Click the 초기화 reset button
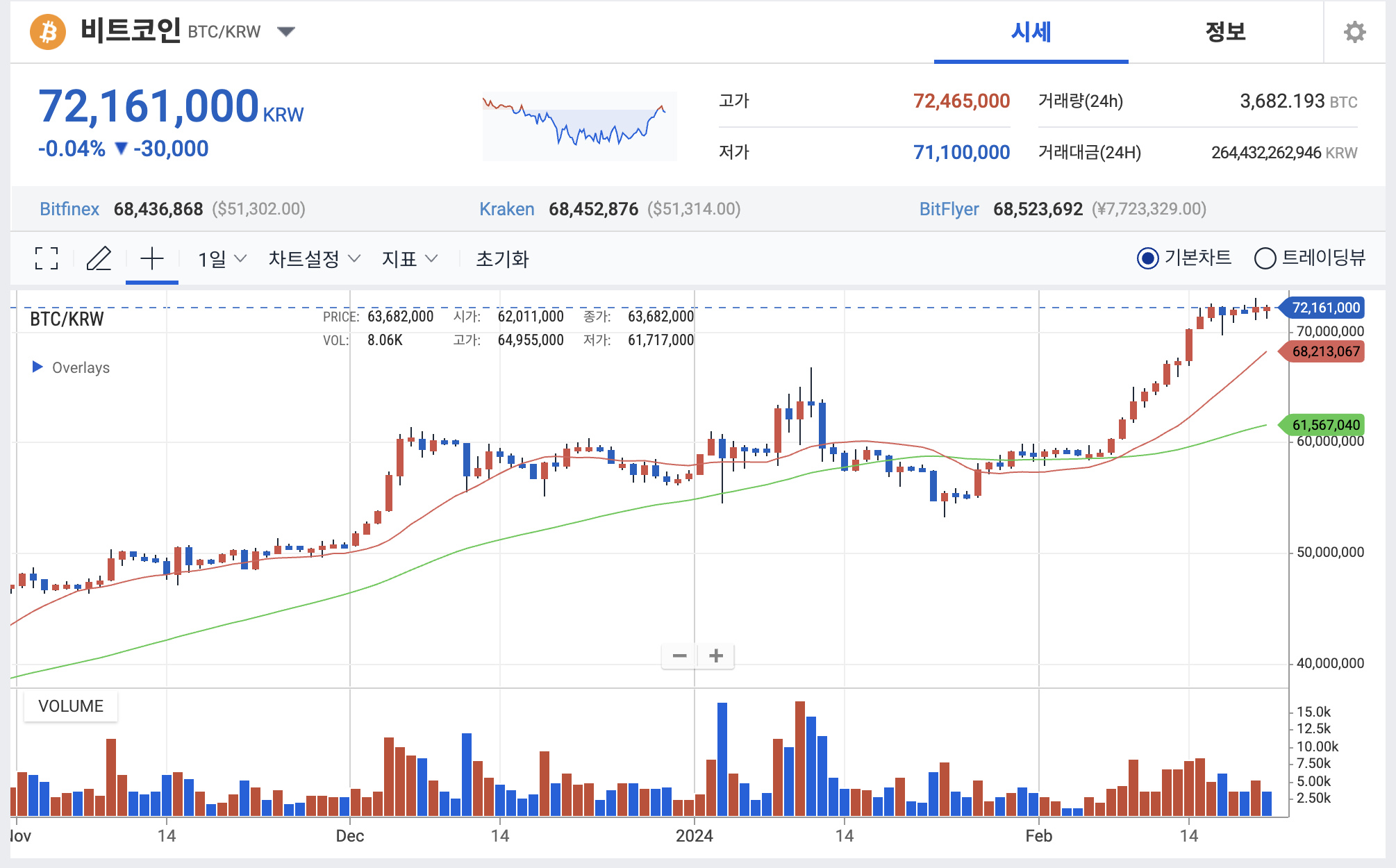This screenshot has height=868, width=1396. 502,259
